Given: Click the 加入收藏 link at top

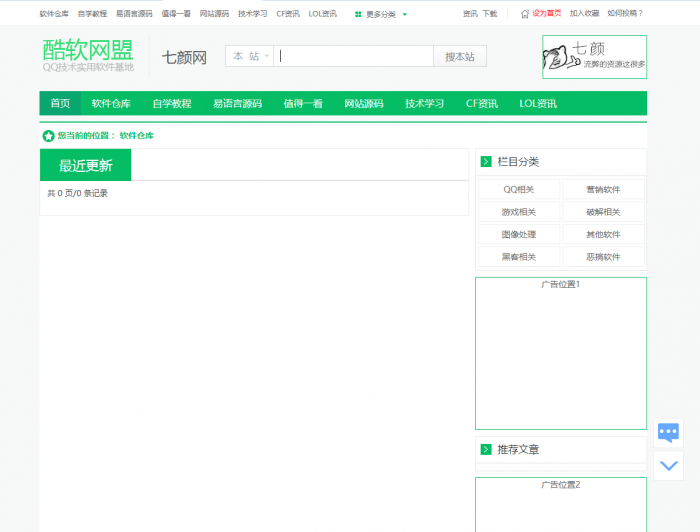Looking at the screenshot, I should point(584,14).
